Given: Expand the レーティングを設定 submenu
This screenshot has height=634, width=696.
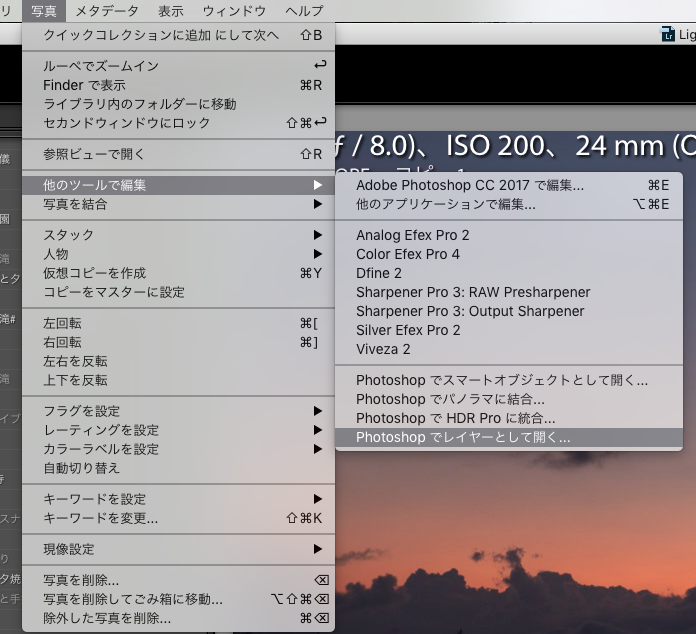Looking at the screenshot, I should (178, 430).
